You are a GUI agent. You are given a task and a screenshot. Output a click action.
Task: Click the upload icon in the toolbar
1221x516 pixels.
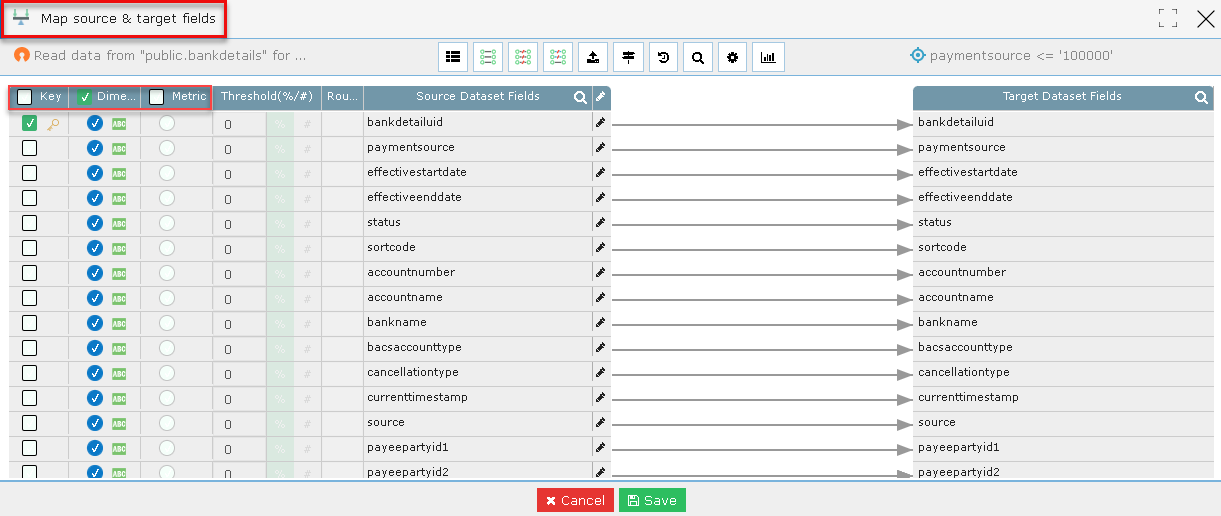tap(593, 57)
